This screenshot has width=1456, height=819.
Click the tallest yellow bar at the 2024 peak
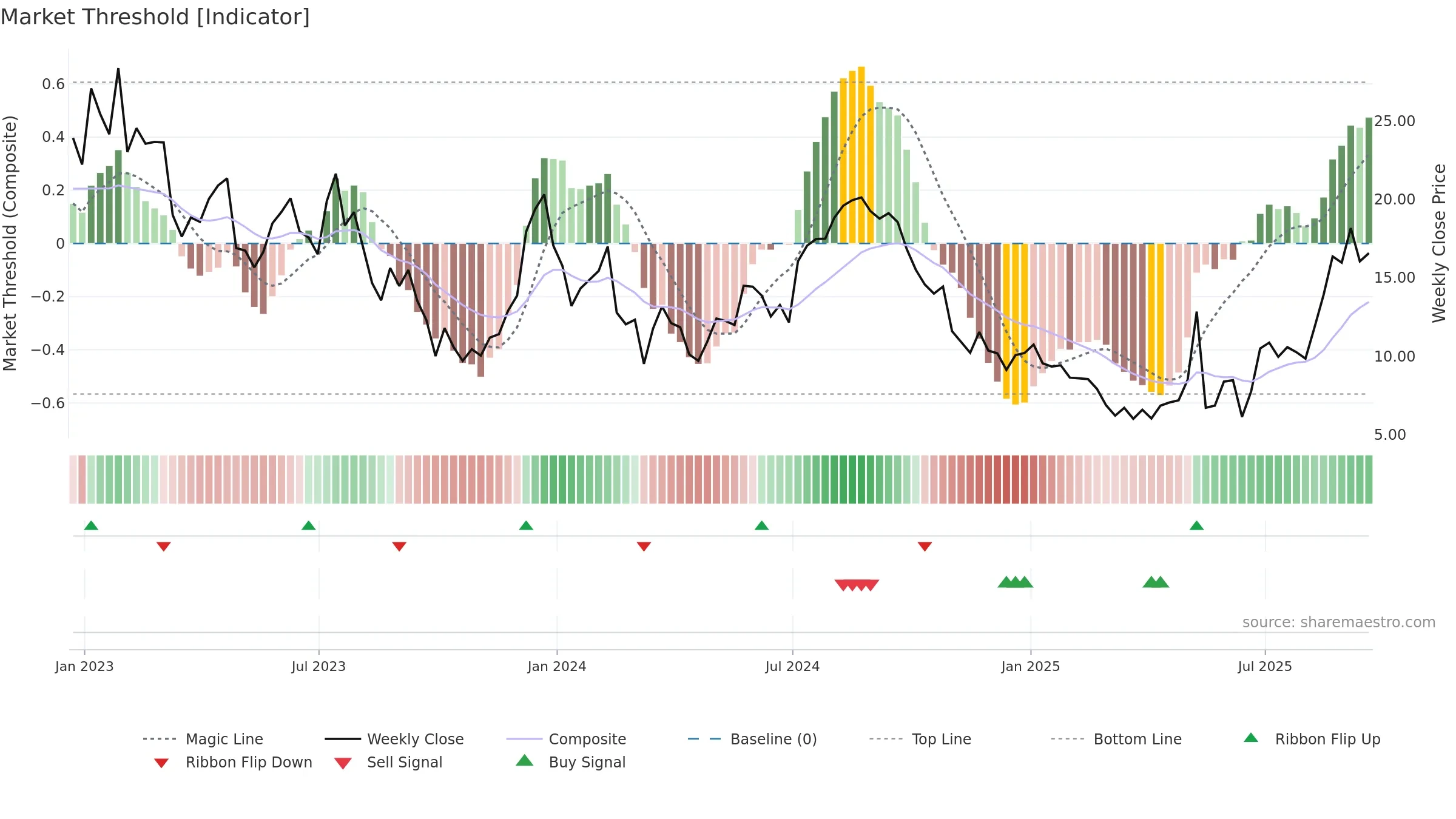[861, 155]
